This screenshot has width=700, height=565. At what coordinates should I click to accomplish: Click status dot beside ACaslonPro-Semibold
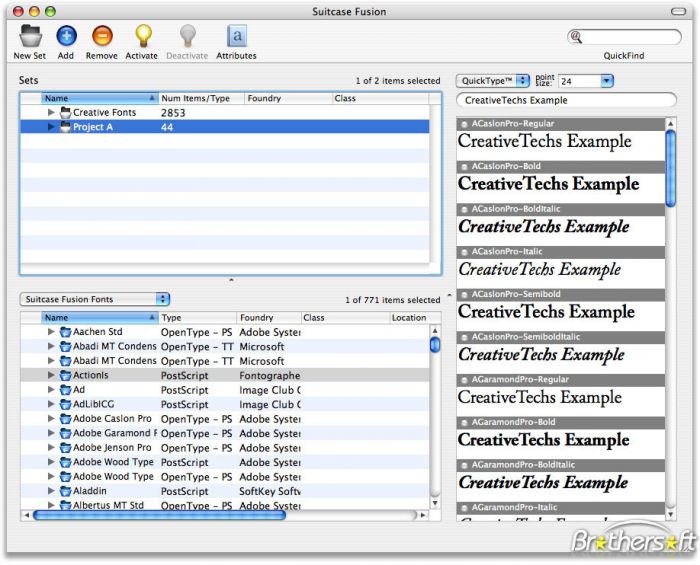464,295
